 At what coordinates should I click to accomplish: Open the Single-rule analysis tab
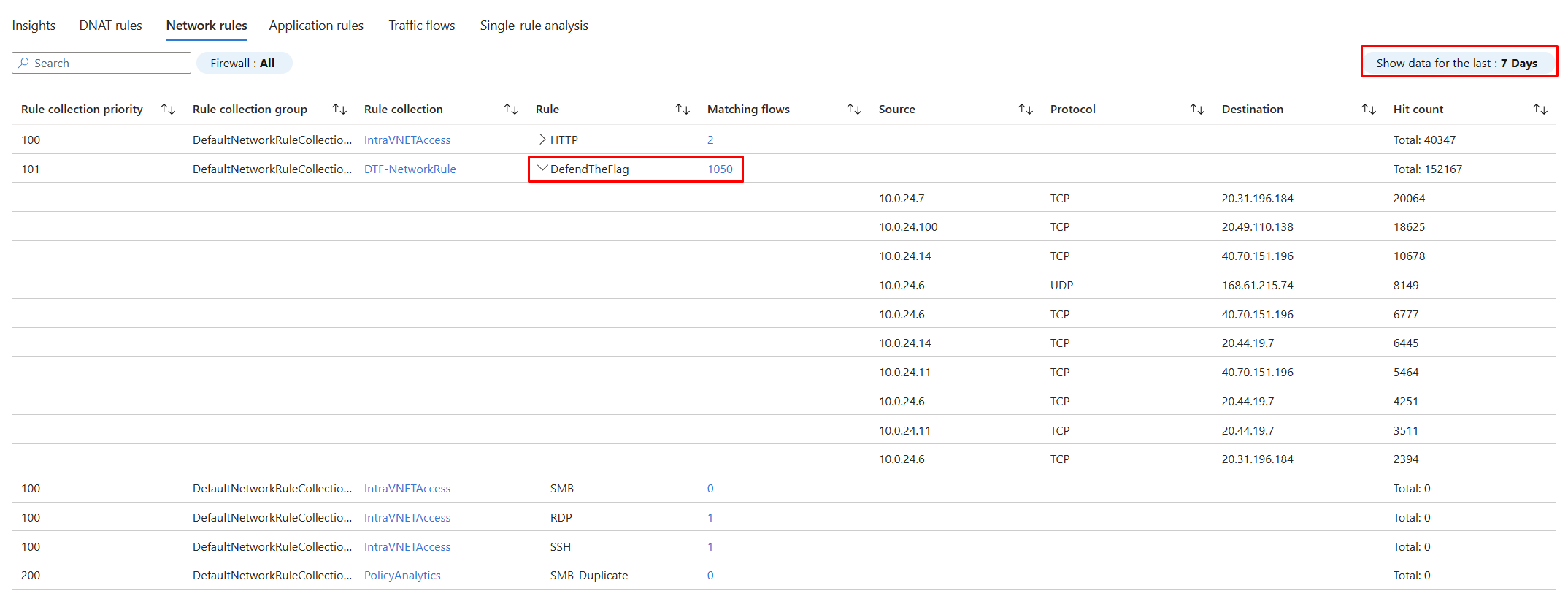pyautogui.click(x=534, y=26)
